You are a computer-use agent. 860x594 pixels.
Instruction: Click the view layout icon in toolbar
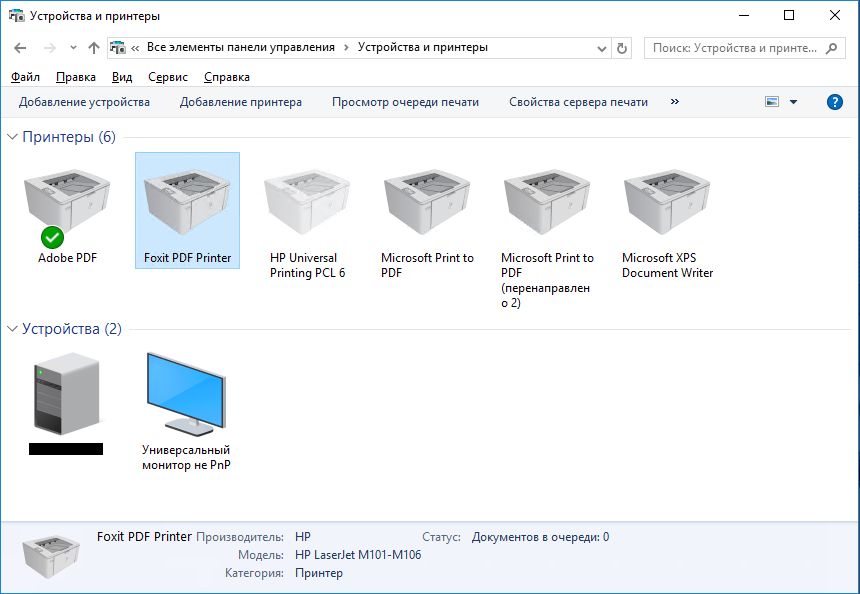[772, 102]
